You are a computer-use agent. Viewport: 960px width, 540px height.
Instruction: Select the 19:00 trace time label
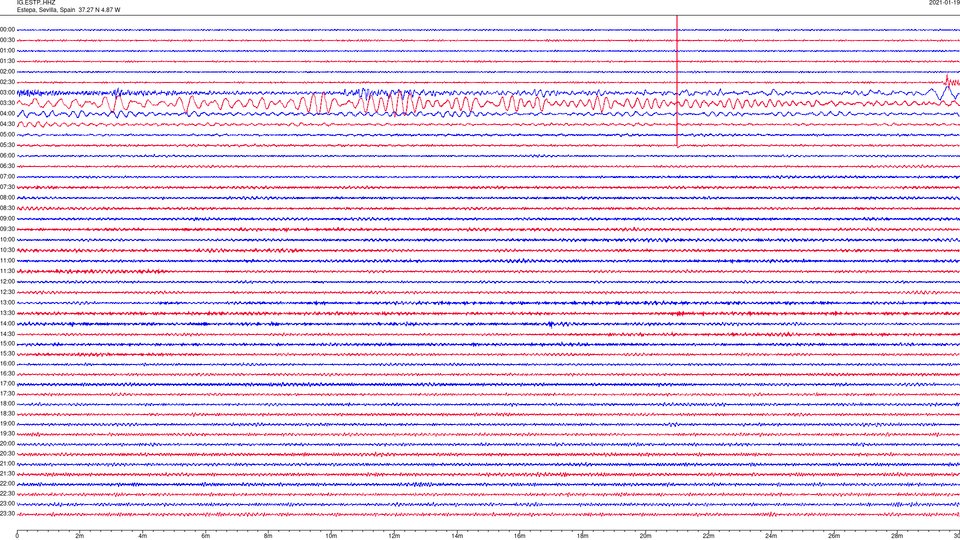(x=7, y=424)
